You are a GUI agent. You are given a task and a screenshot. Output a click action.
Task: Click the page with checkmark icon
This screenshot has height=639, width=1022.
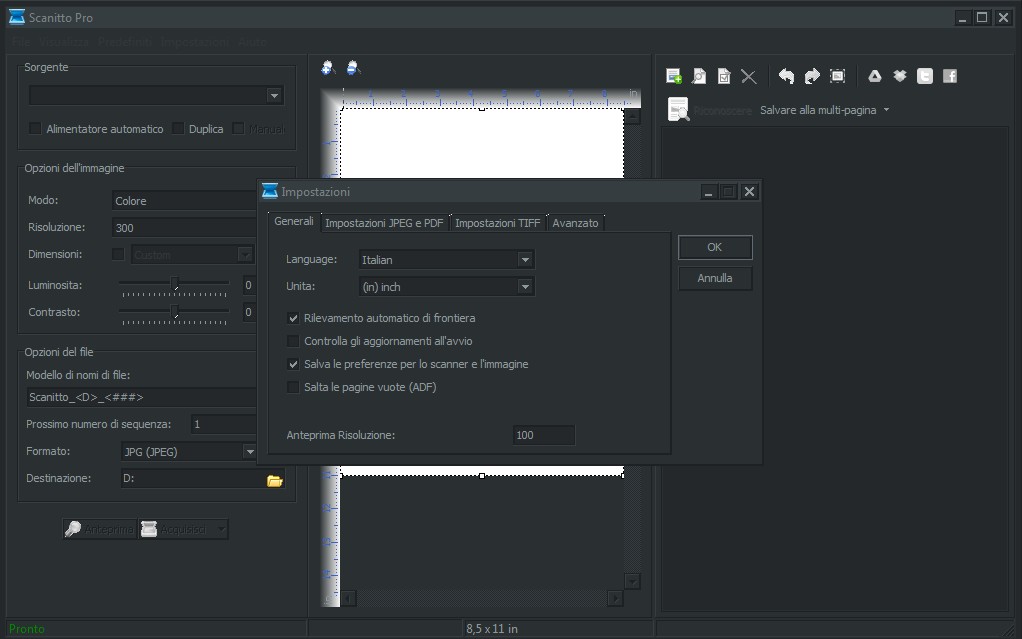724,76
